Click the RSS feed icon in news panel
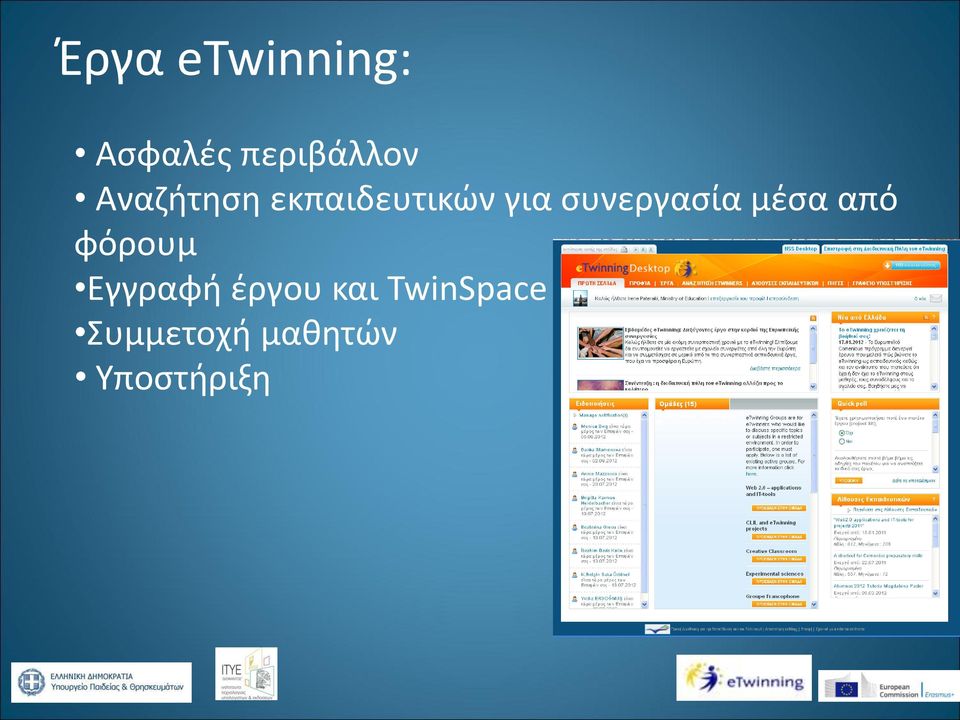The height and width of the screenshot is (720, 960). pyautogui.click(x=813, y=318)
